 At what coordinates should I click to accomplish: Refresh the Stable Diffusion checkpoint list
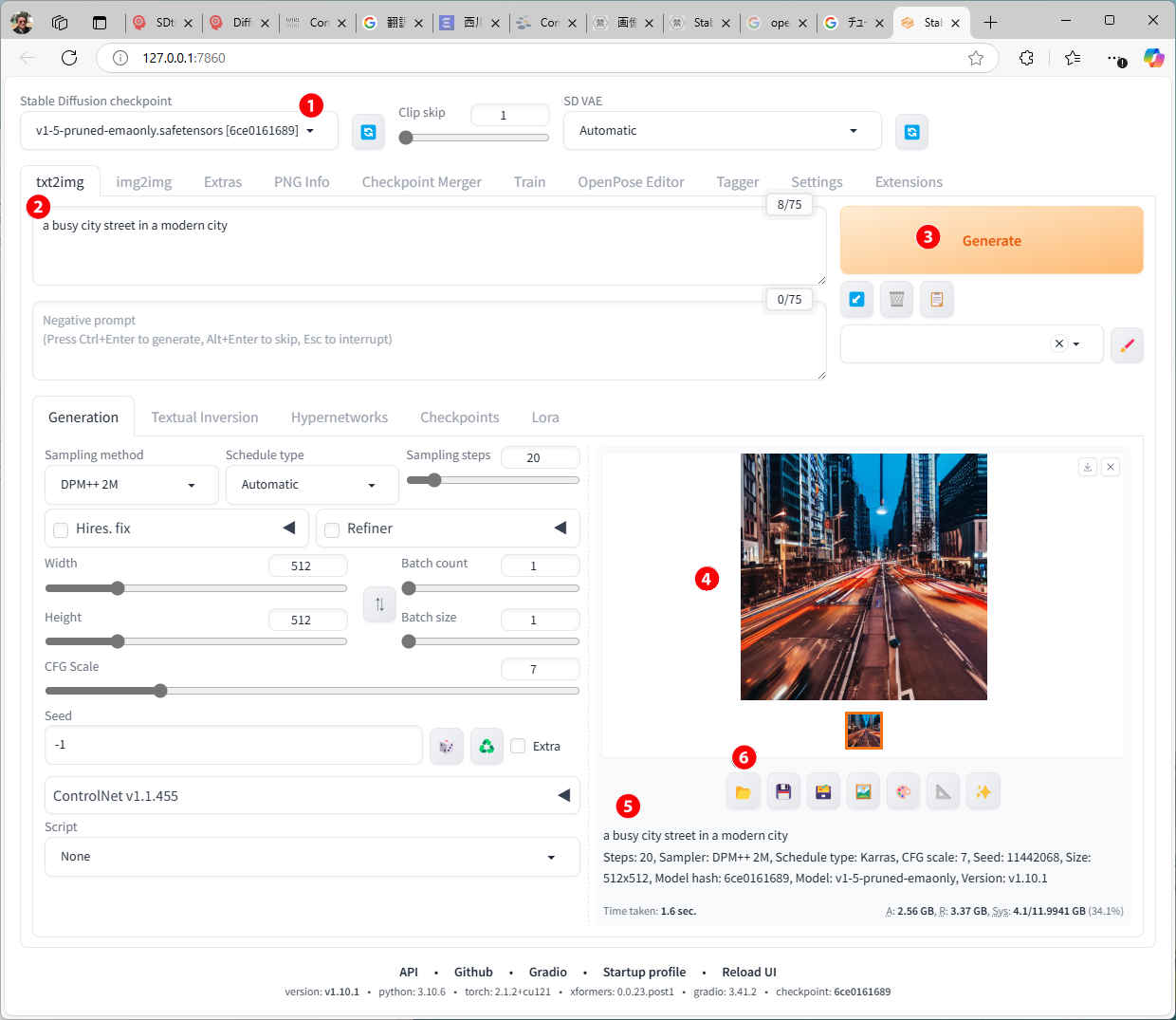[368, 132]
